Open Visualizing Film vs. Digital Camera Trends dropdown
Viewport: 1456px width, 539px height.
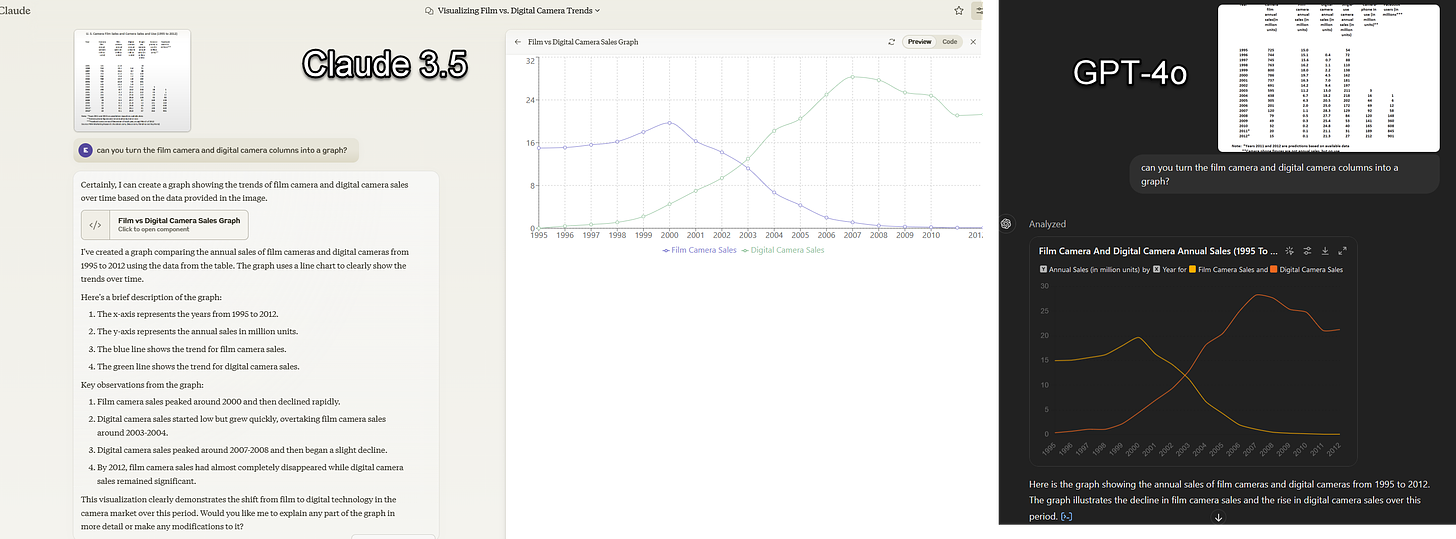512,10
